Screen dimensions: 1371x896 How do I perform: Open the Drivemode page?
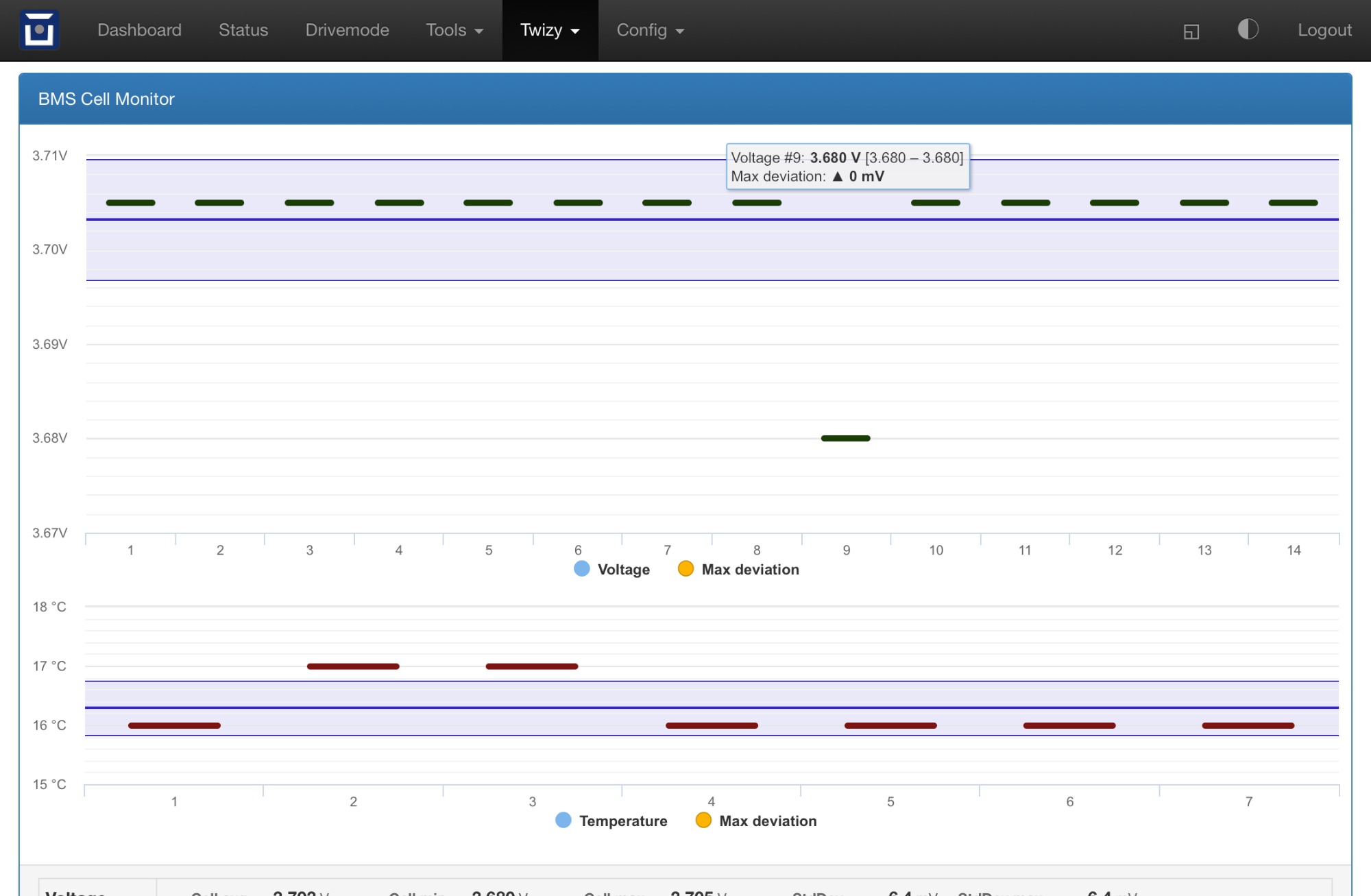347,30
